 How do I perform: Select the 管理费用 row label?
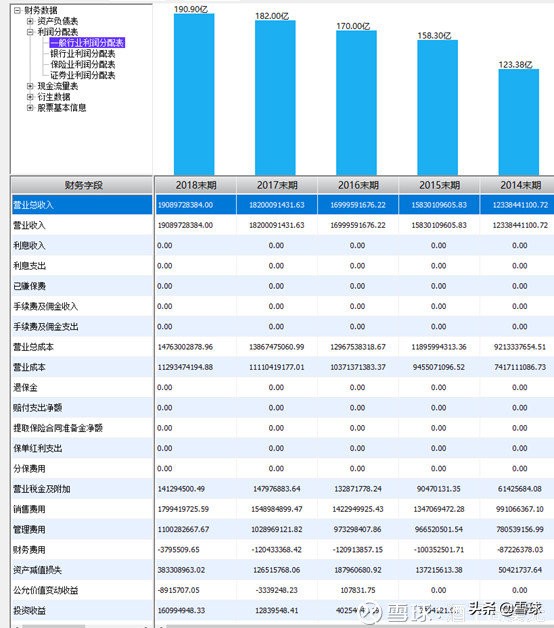click(29, 529)
